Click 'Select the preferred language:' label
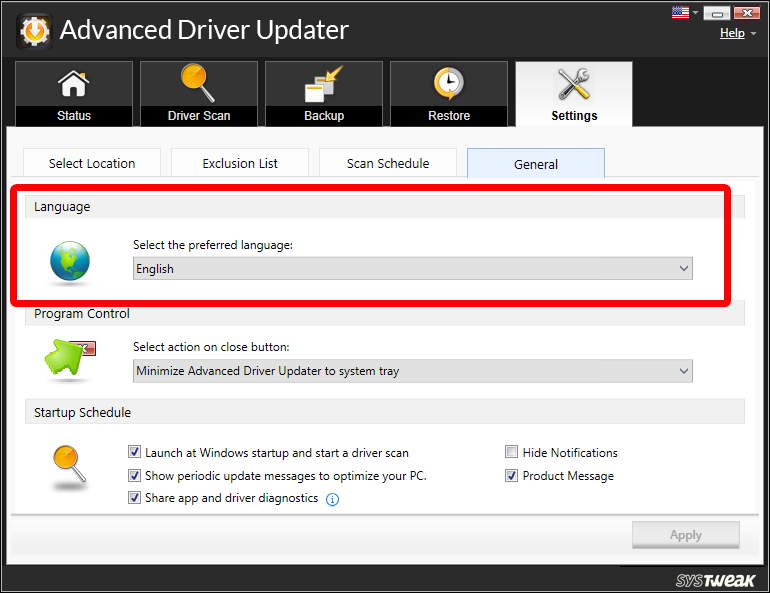Viewport: 770px width, 593px height. [x=213, y=245]
